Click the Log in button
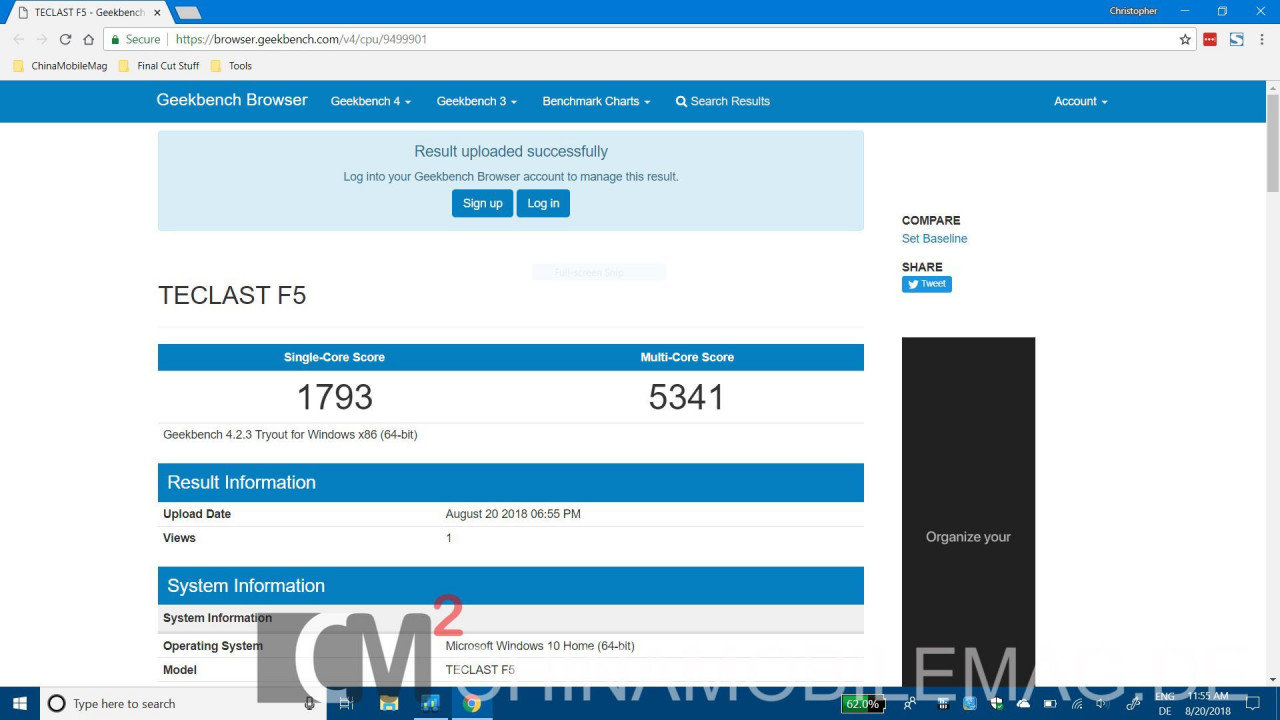 (x=543, y=203)
